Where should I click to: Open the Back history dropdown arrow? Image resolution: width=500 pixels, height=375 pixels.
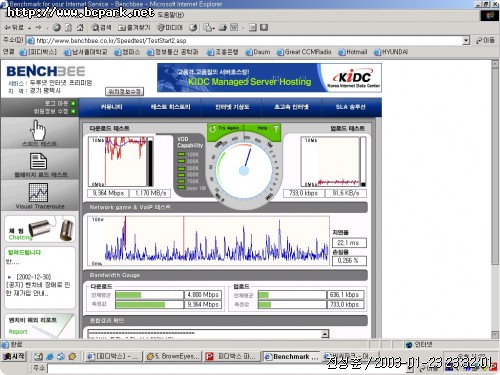(29, 28)
